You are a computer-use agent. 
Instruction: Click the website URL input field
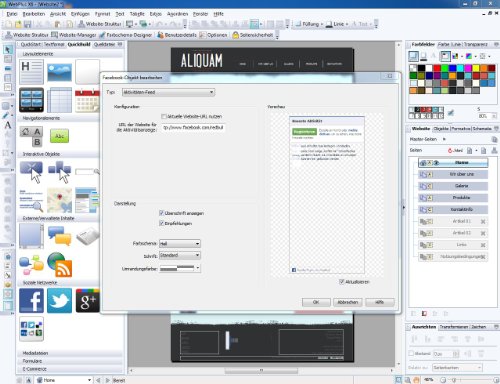(193, 128)
